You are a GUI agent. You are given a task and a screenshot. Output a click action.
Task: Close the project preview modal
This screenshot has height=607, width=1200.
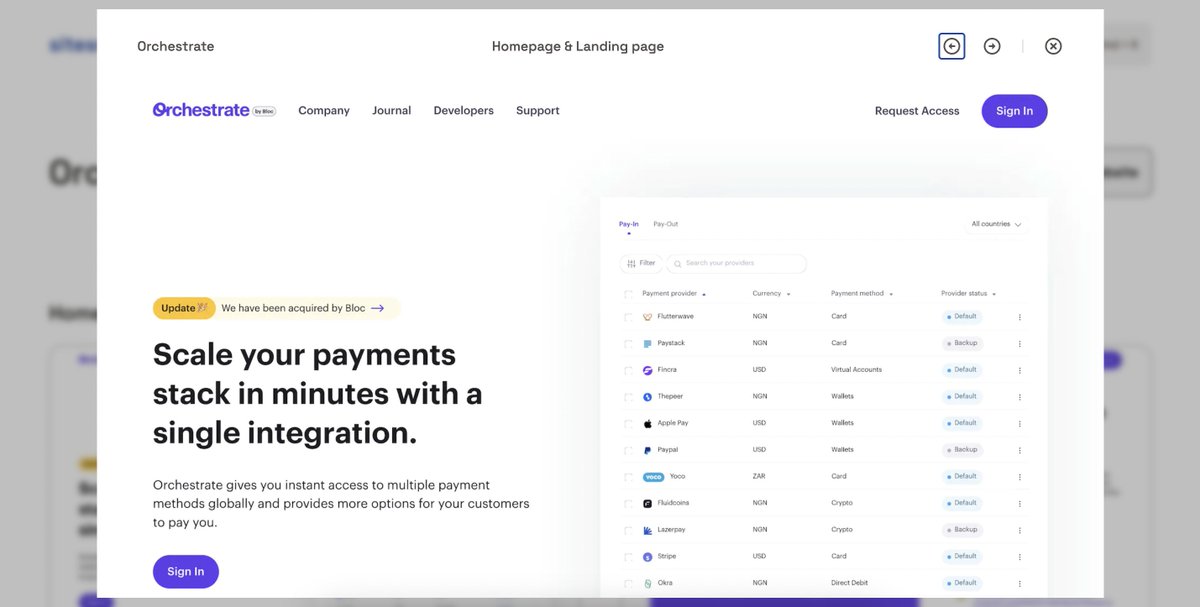tap(1053, 46)
